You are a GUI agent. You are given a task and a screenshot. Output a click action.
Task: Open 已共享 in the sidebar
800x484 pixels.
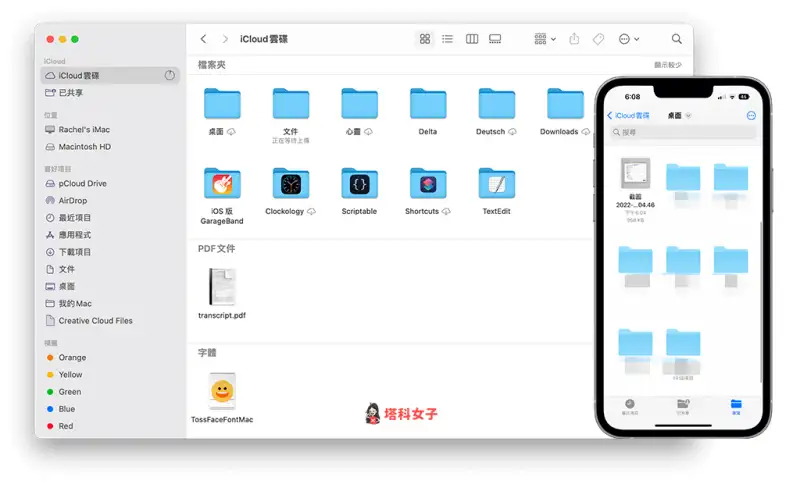point(64,93)
